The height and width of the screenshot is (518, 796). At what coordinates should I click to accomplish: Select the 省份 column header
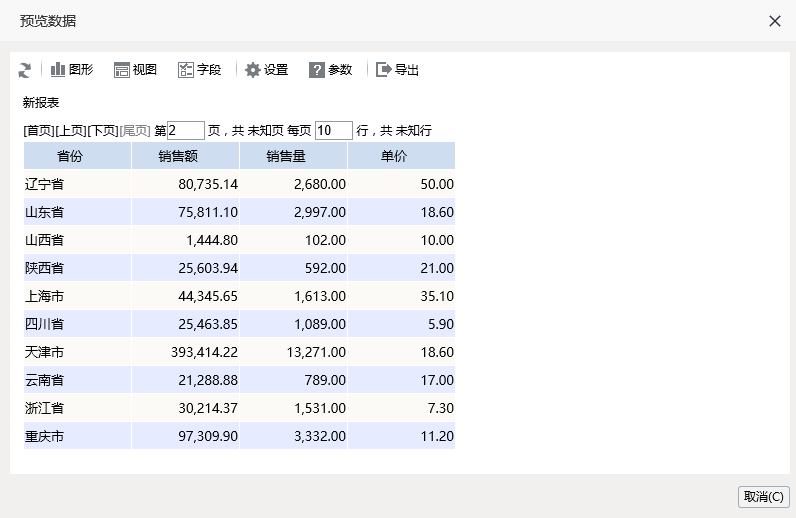coord(77,155)
